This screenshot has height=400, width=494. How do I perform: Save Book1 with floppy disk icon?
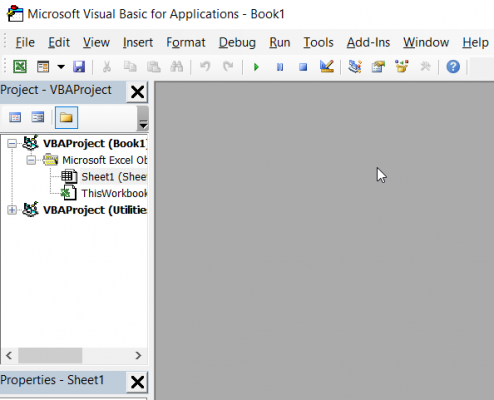tap(79, 67)
